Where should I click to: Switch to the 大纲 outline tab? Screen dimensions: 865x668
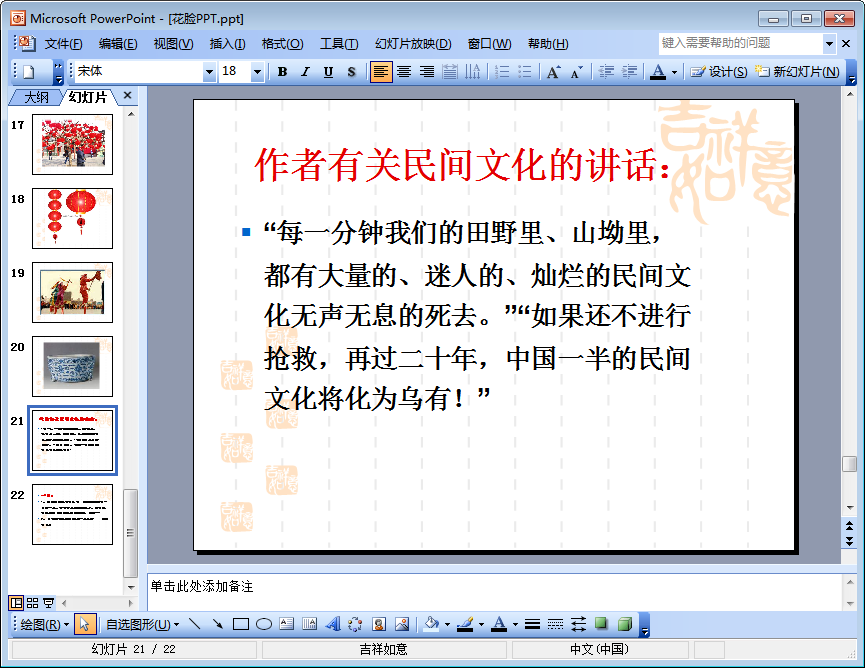pyautogui.click(x=36, y=97)
